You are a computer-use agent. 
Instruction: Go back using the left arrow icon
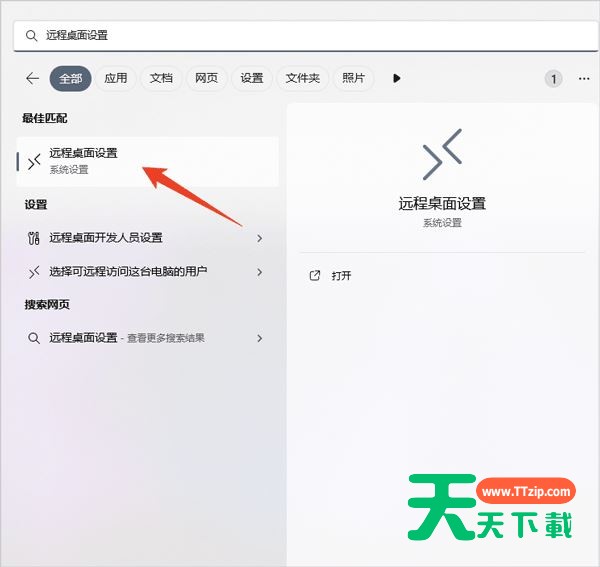pyautogui.click(x=33, y=78)
